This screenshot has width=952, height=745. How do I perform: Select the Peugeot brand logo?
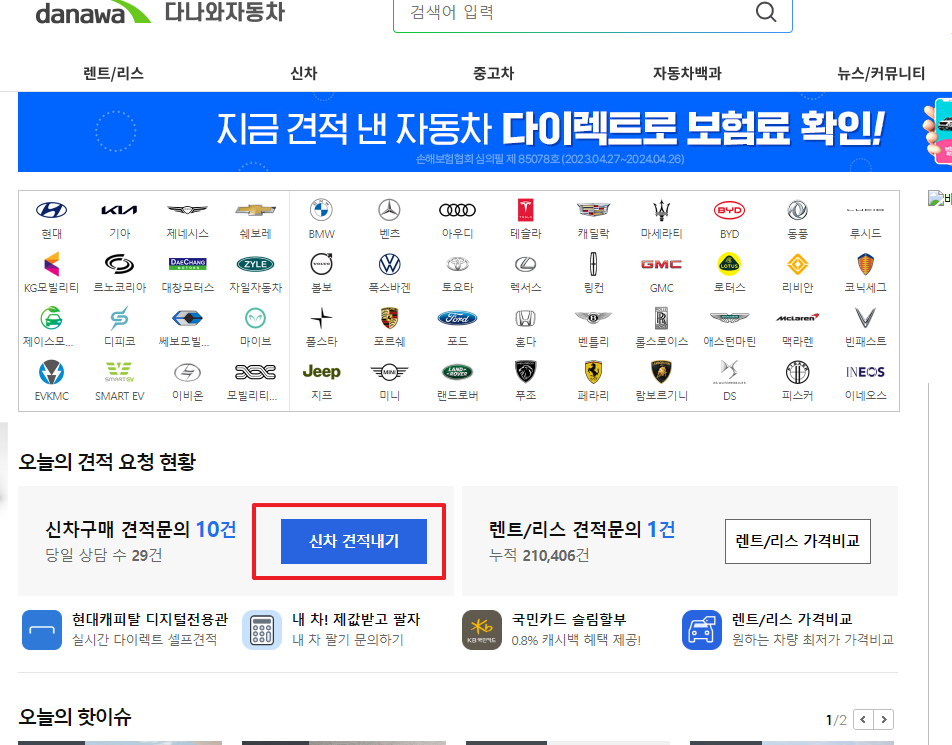pos(525,372)
